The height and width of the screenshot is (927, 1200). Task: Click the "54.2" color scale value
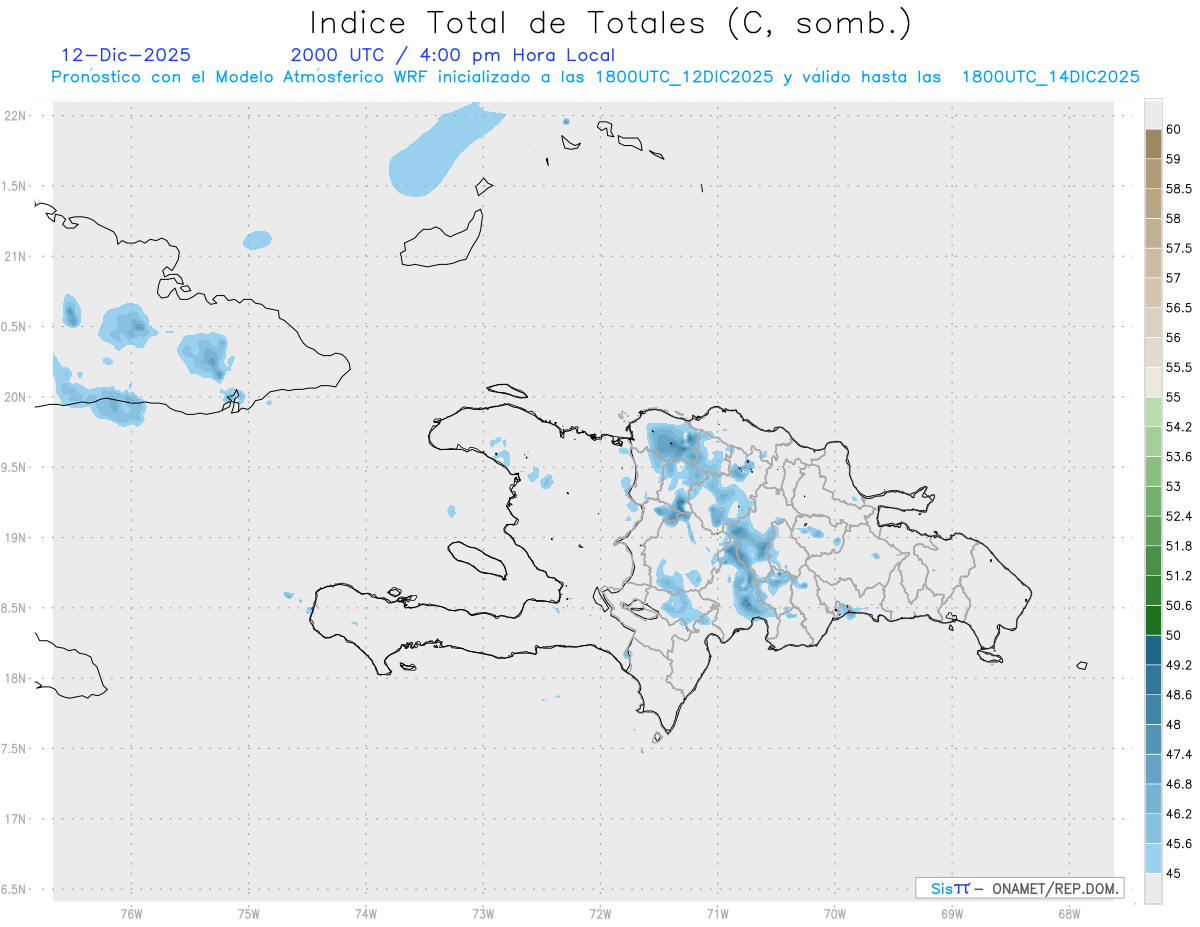[1179, 427]
